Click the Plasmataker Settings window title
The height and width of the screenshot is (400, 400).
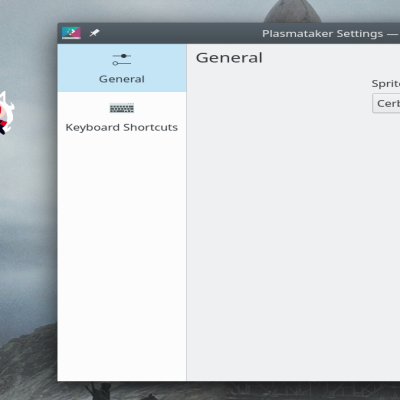point(331,34)
